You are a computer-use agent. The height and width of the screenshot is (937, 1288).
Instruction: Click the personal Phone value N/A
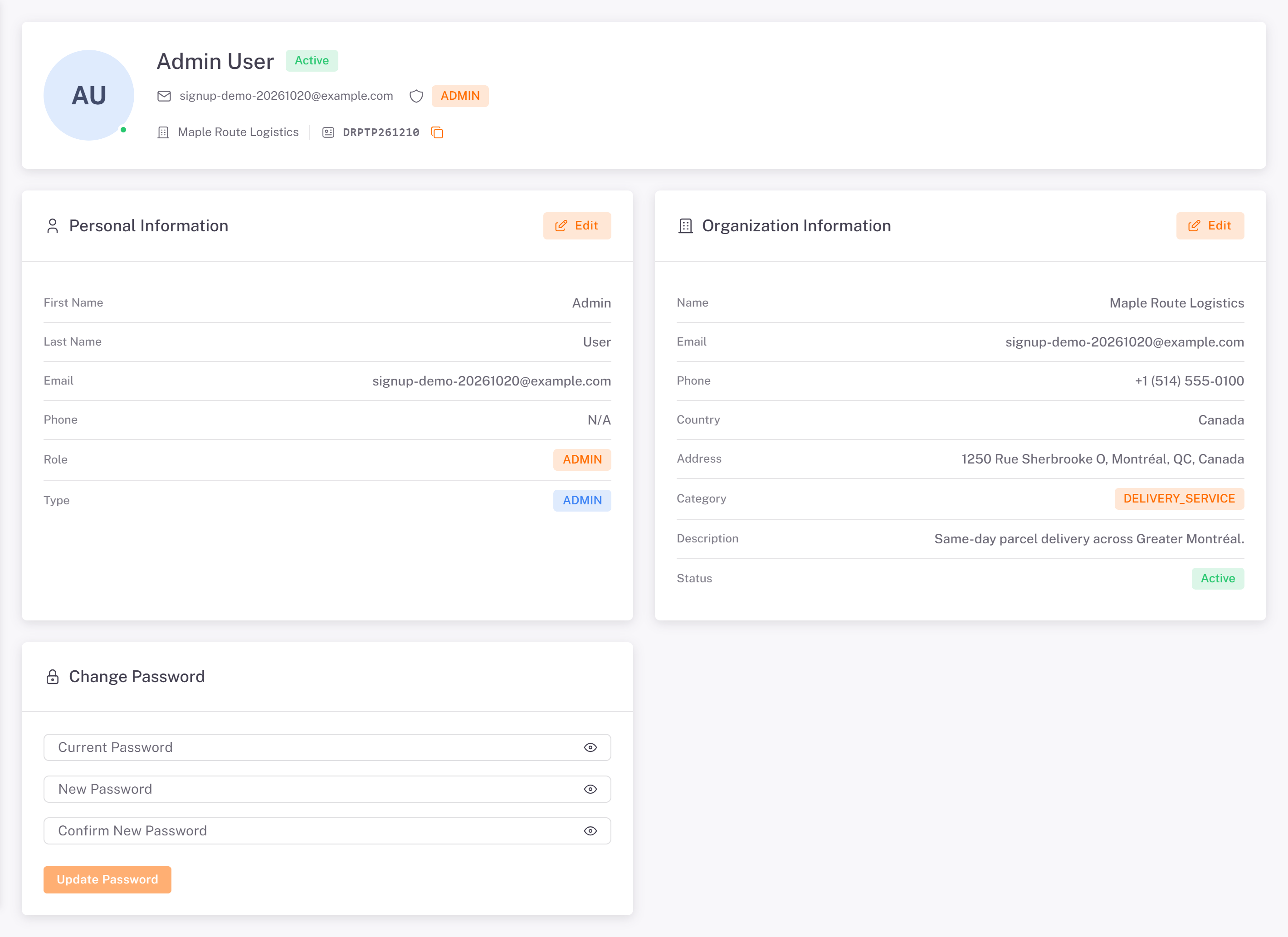[599, 420]
